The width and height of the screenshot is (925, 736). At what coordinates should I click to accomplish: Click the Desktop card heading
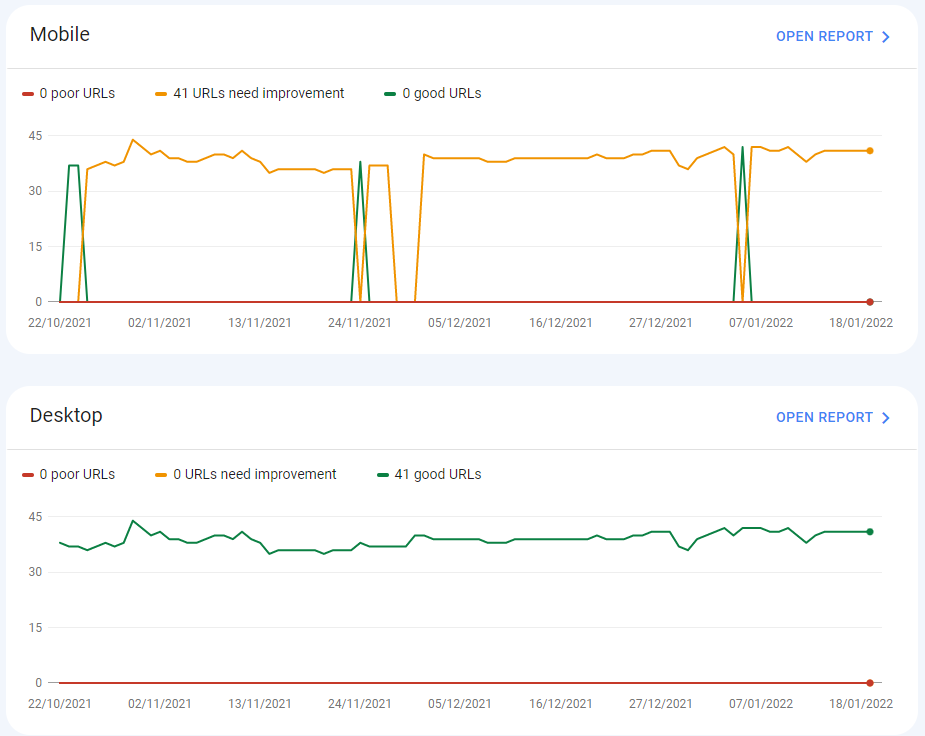tap(66, 415)
